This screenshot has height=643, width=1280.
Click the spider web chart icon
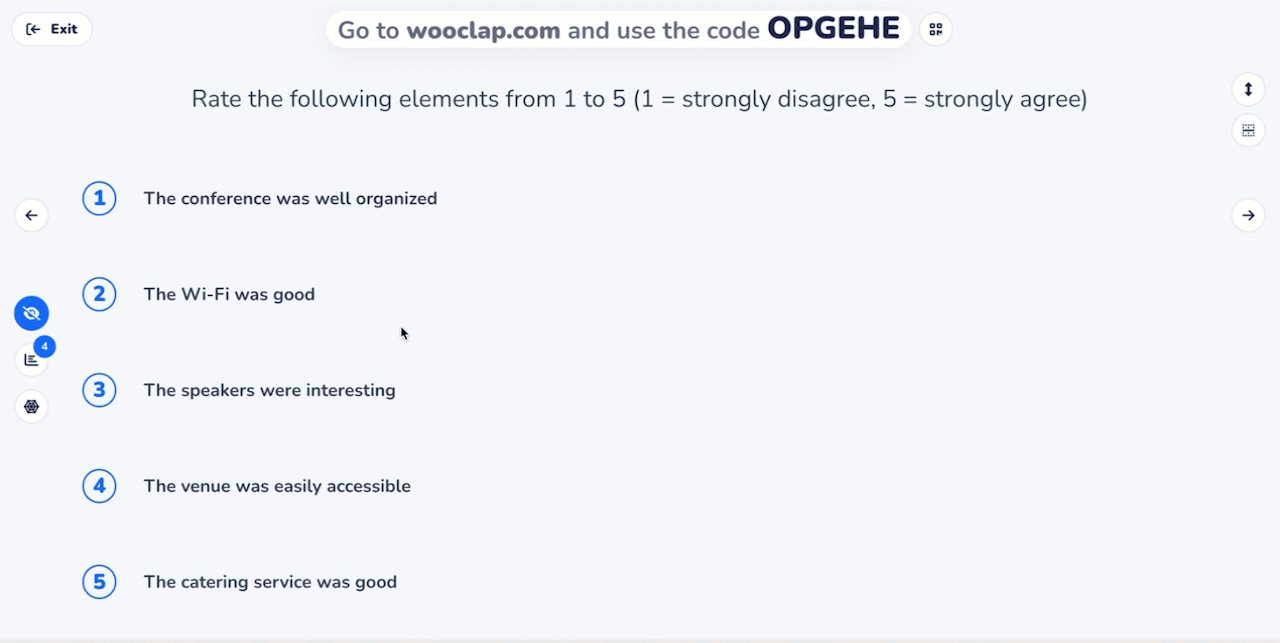32,407
